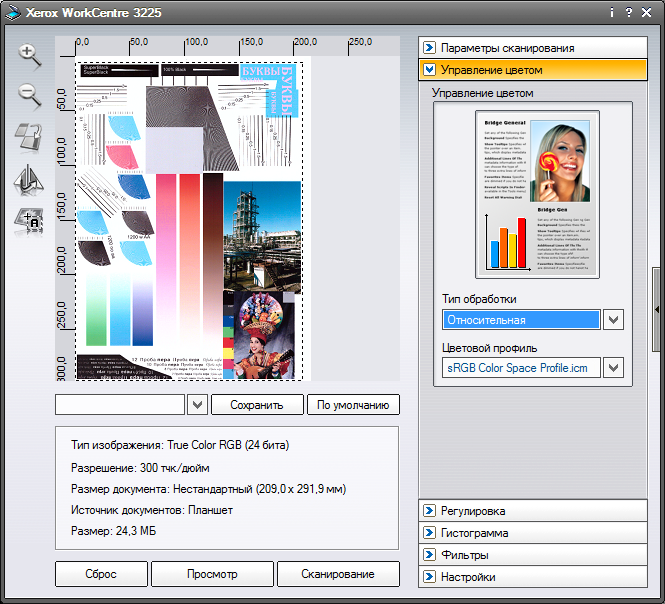Image resolution: width=665 pixels, height=604 pixels.
Task: Click the rotate image tool icon
Action: (x=29, y=137)
